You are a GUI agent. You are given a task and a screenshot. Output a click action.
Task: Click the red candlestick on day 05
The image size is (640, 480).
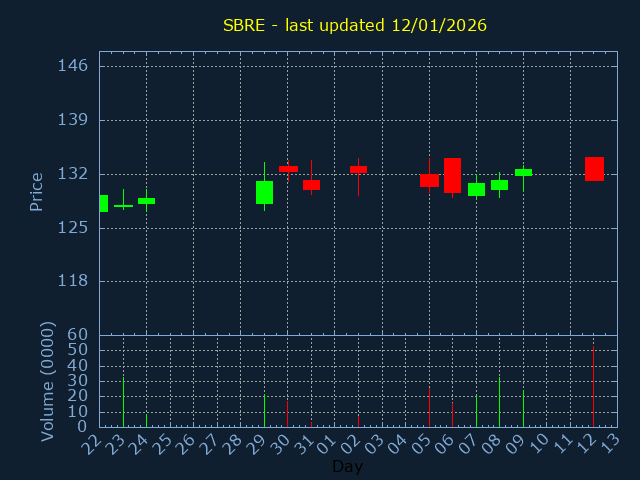coord(429,180)
